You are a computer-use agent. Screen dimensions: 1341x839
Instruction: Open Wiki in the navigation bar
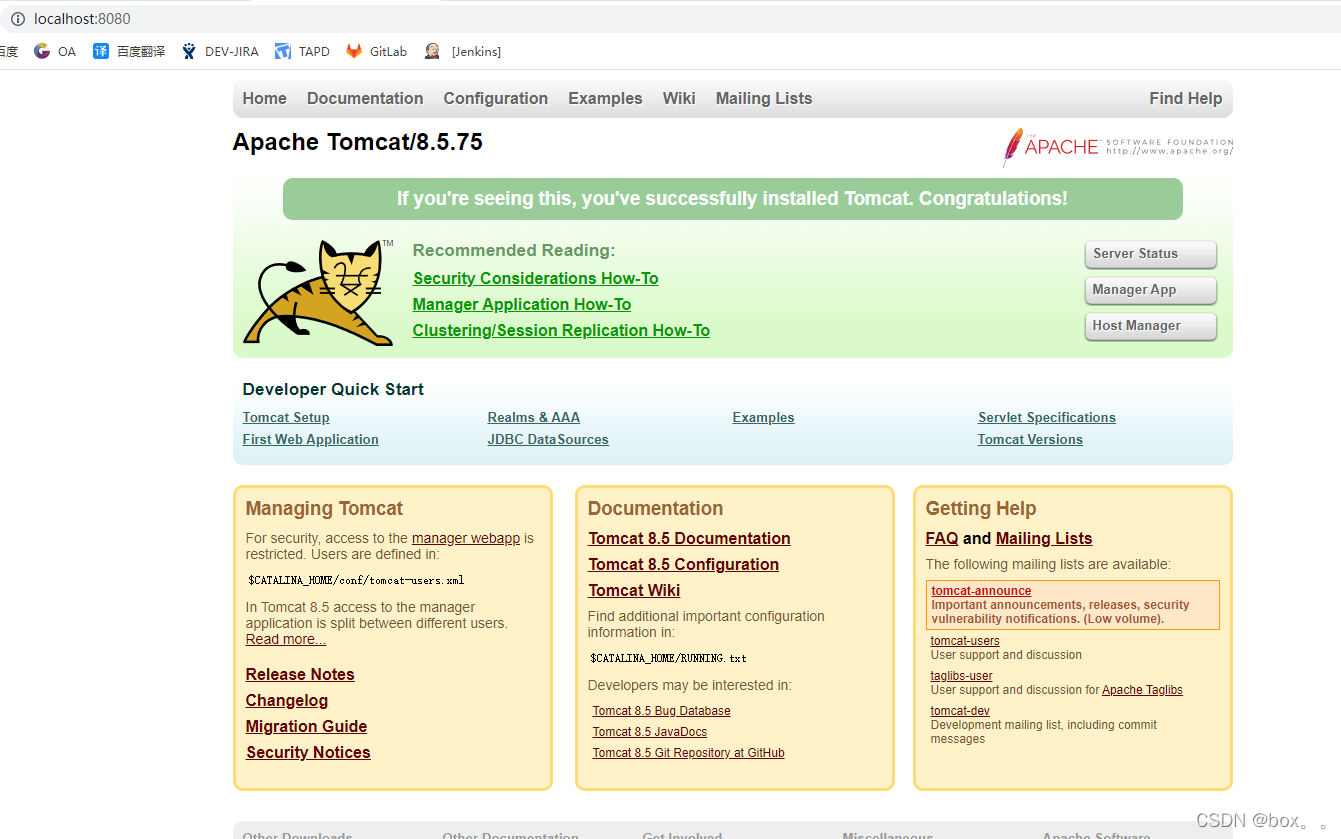pyautogui.click(x=679, y=98)
